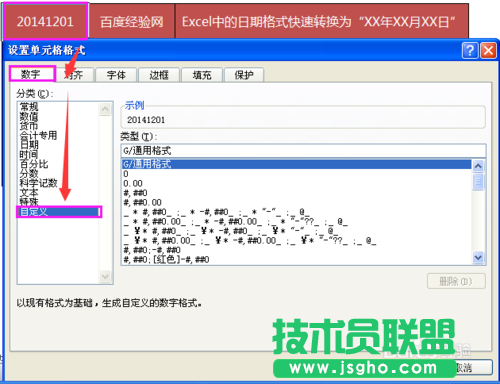Image resolution: width=500 pixels, height=384 pixels.
Task: Choose the 文本 category
Action: pyautogui.click(x=29, y=192)
